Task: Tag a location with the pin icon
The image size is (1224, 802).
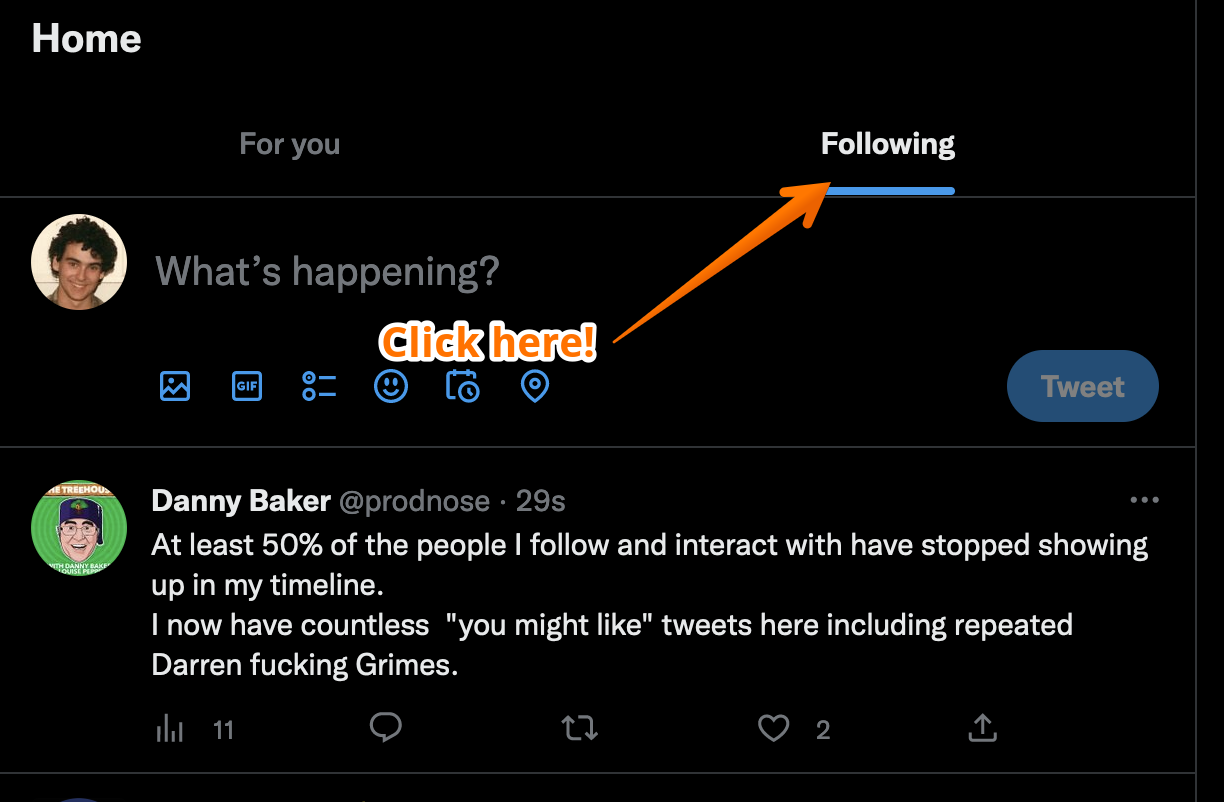Action: [x=535, y=386]
